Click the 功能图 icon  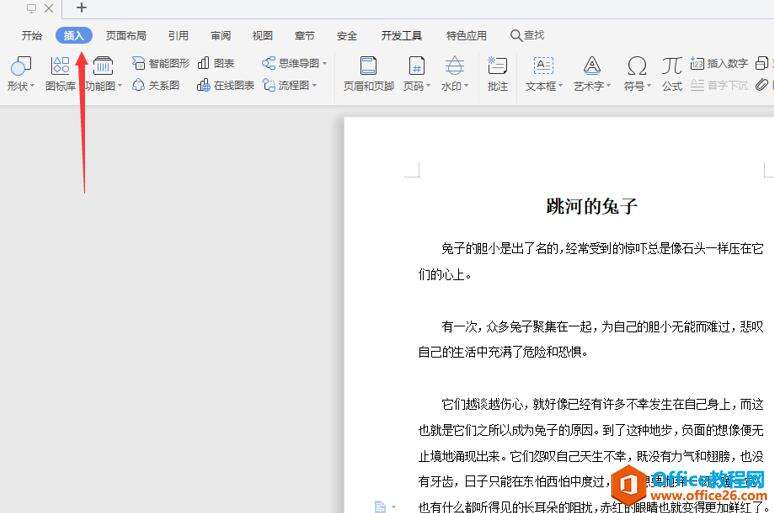coord(103,66)
